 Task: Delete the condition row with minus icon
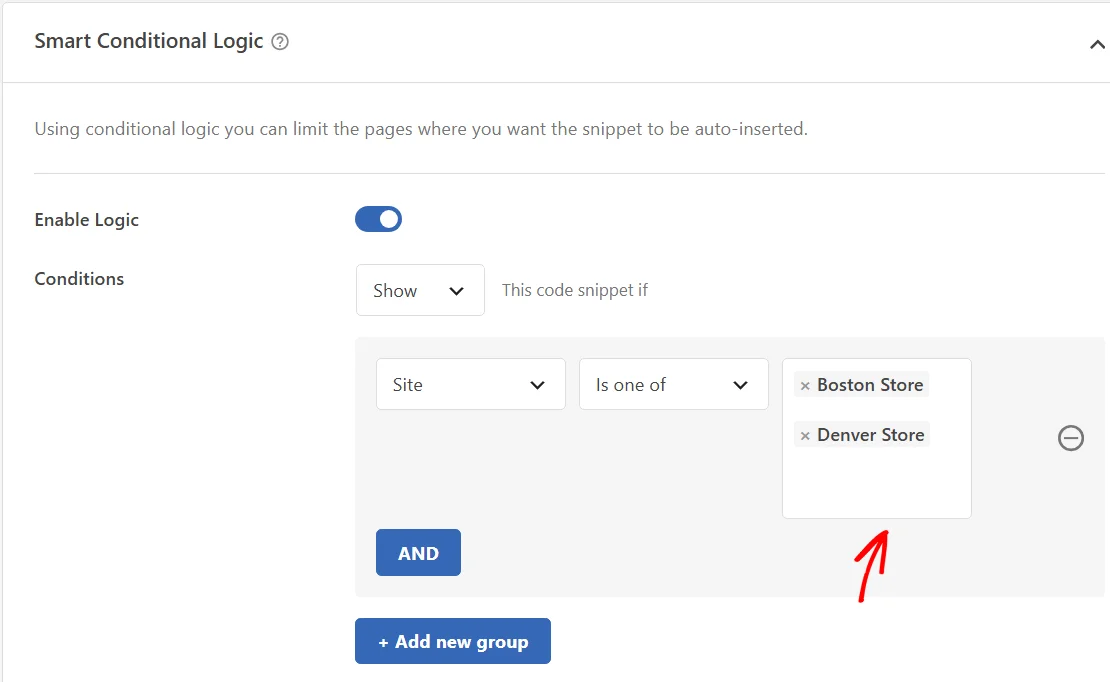(1070, 438)
